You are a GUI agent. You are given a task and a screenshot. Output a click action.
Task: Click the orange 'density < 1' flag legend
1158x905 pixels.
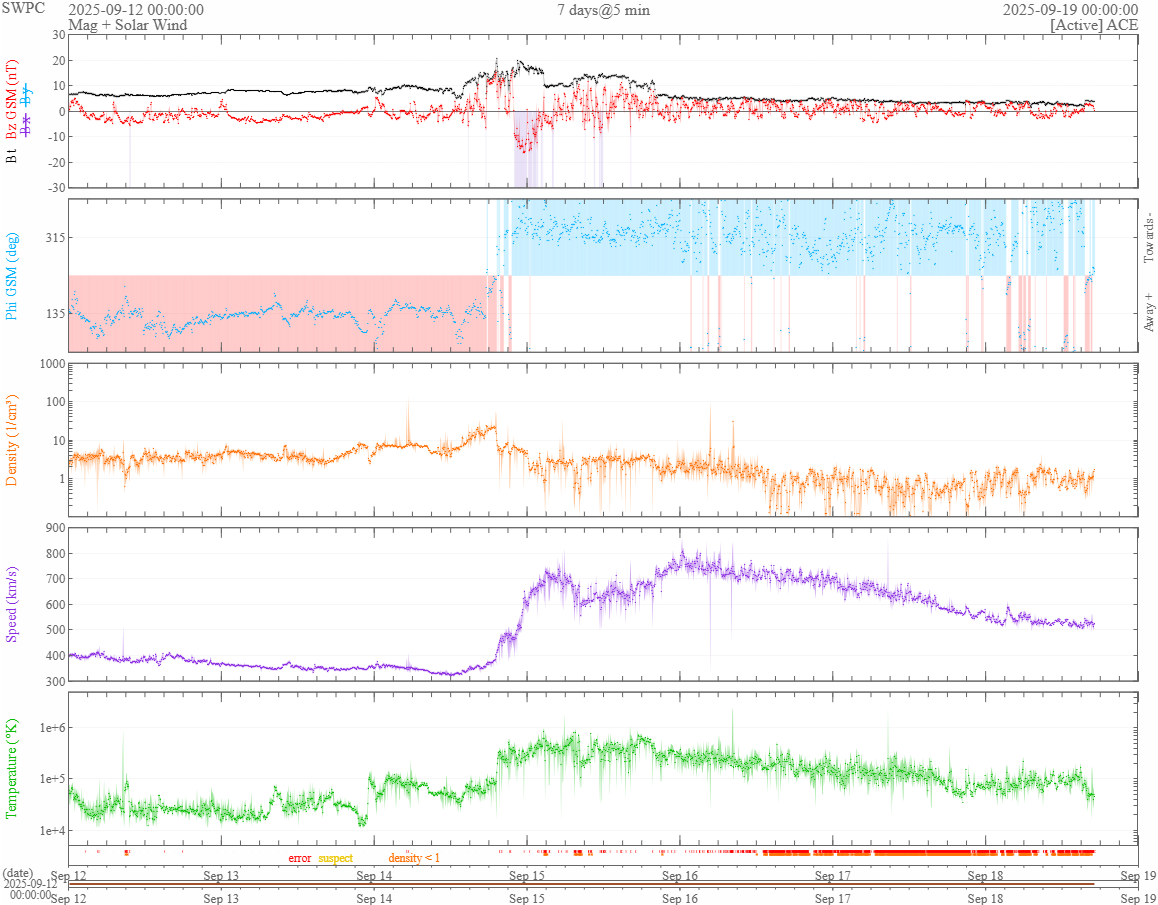coord(413,858)
